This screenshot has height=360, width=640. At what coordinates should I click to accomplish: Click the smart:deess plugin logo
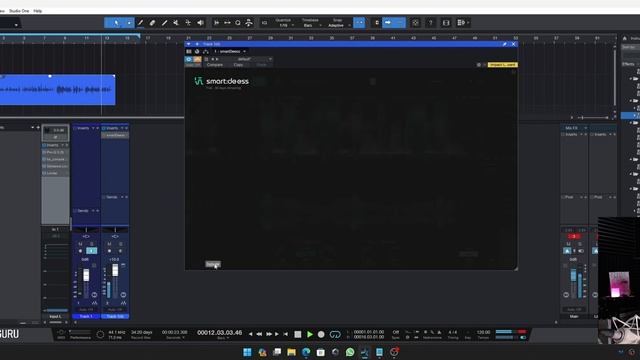tap(222, 81)
